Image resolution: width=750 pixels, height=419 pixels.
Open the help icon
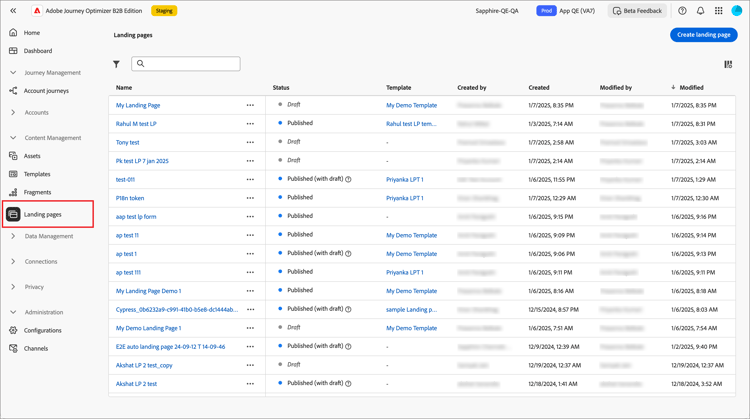click(x=682, y=11)
